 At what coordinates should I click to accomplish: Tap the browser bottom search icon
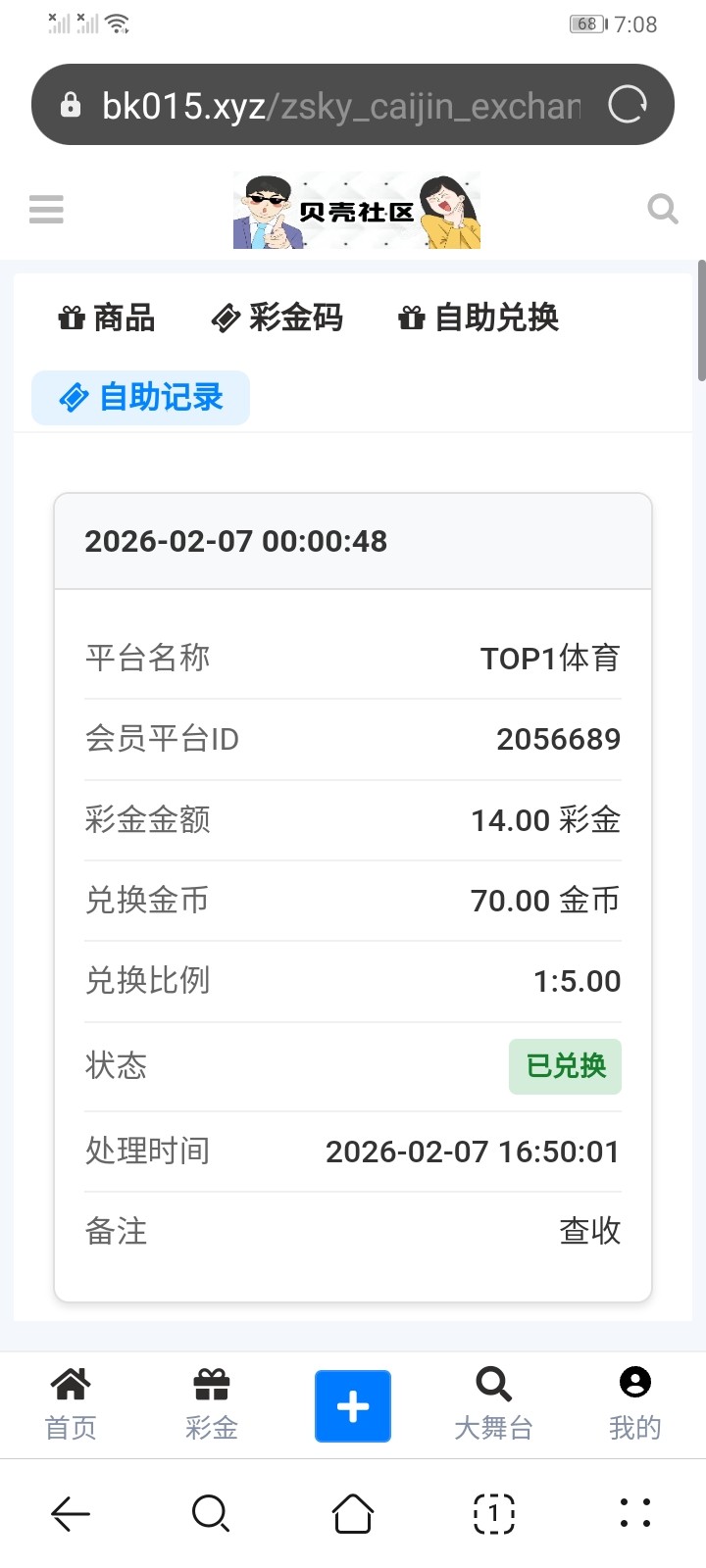[211, 1513]
